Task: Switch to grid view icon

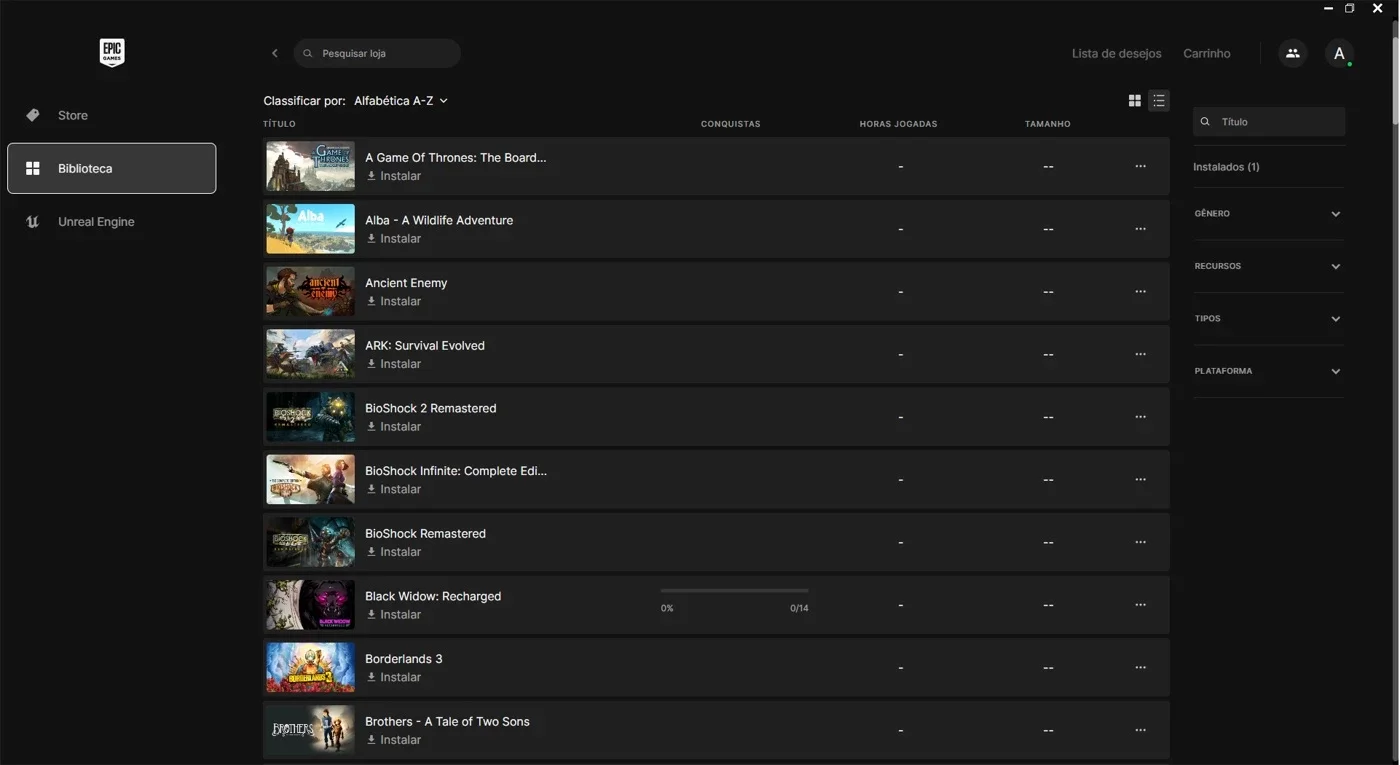Action: pos(1135,101)
